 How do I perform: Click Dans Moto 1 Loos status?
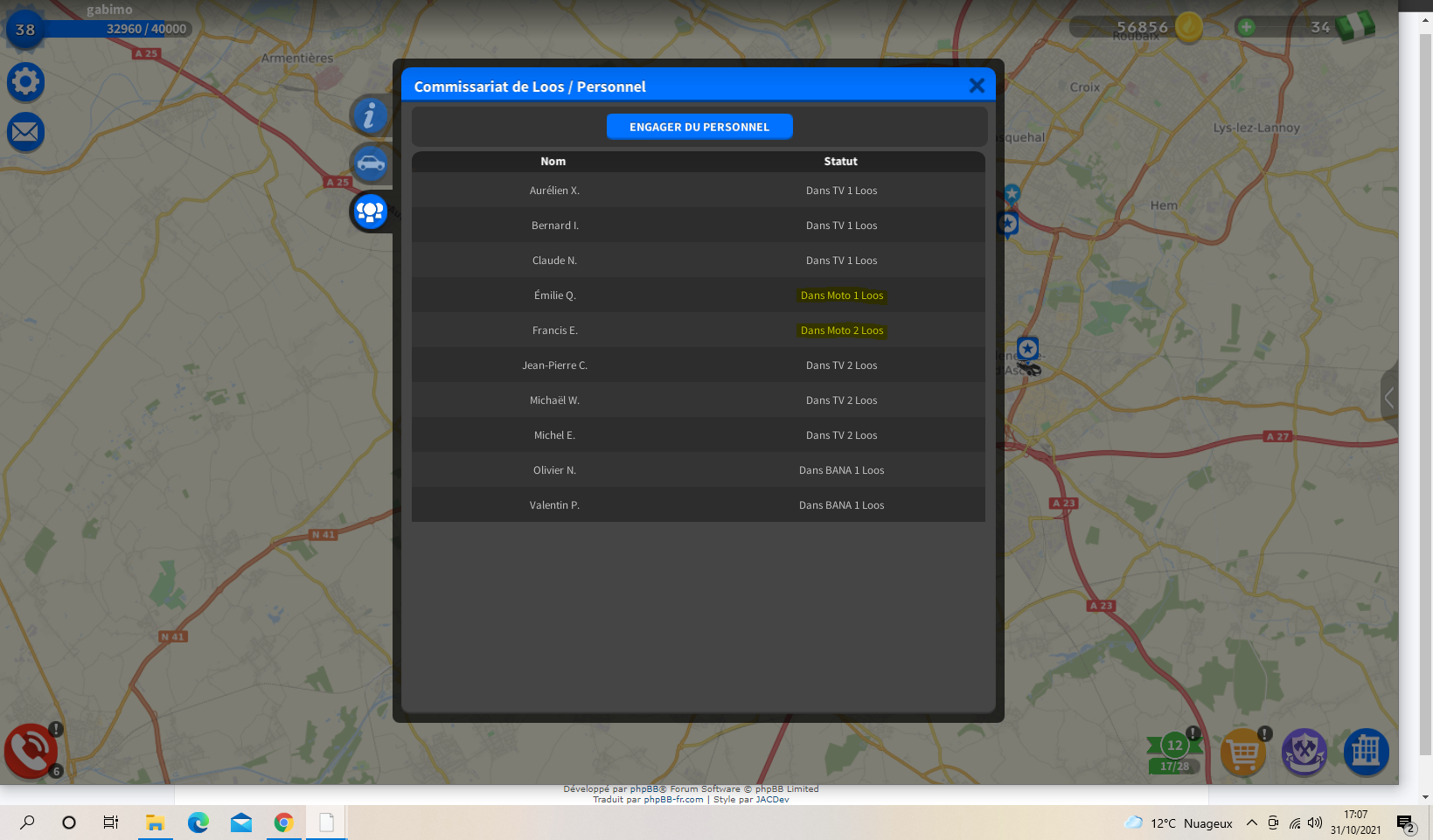tap(842, 295)
